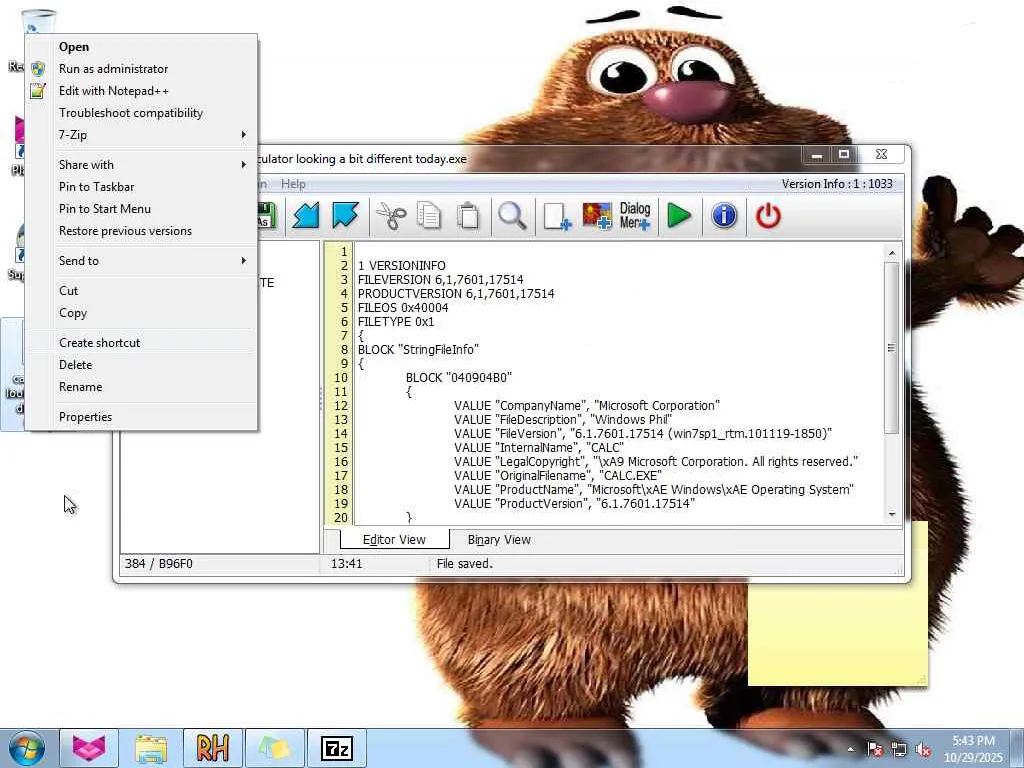Click the "Windows Phil" FileDescription line
Screen dimensions: 1024x768
562,420
